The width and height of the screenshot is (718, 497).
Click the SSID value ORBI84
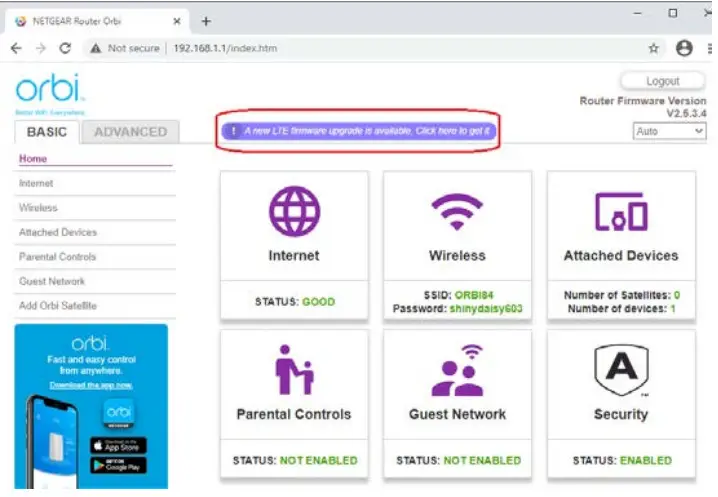tap(474, 295)
